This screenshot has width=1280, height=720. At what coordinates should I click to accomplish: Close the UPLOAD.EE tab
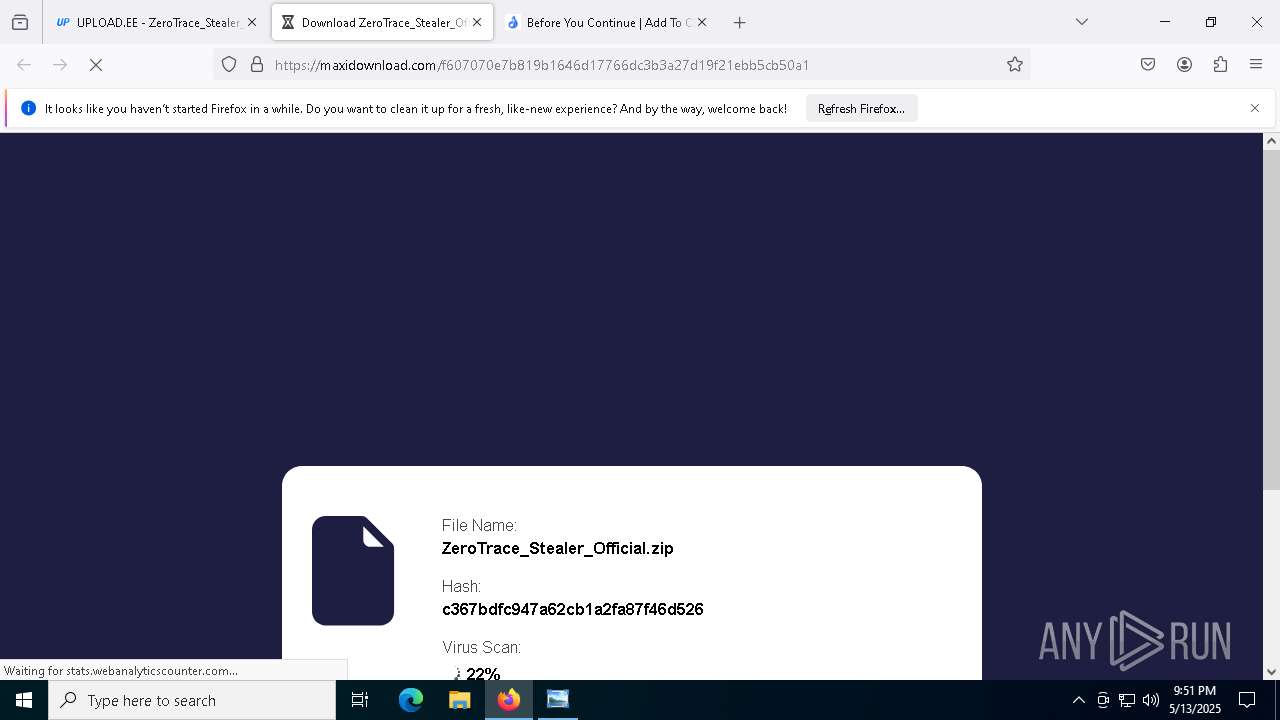pos(252,22)
